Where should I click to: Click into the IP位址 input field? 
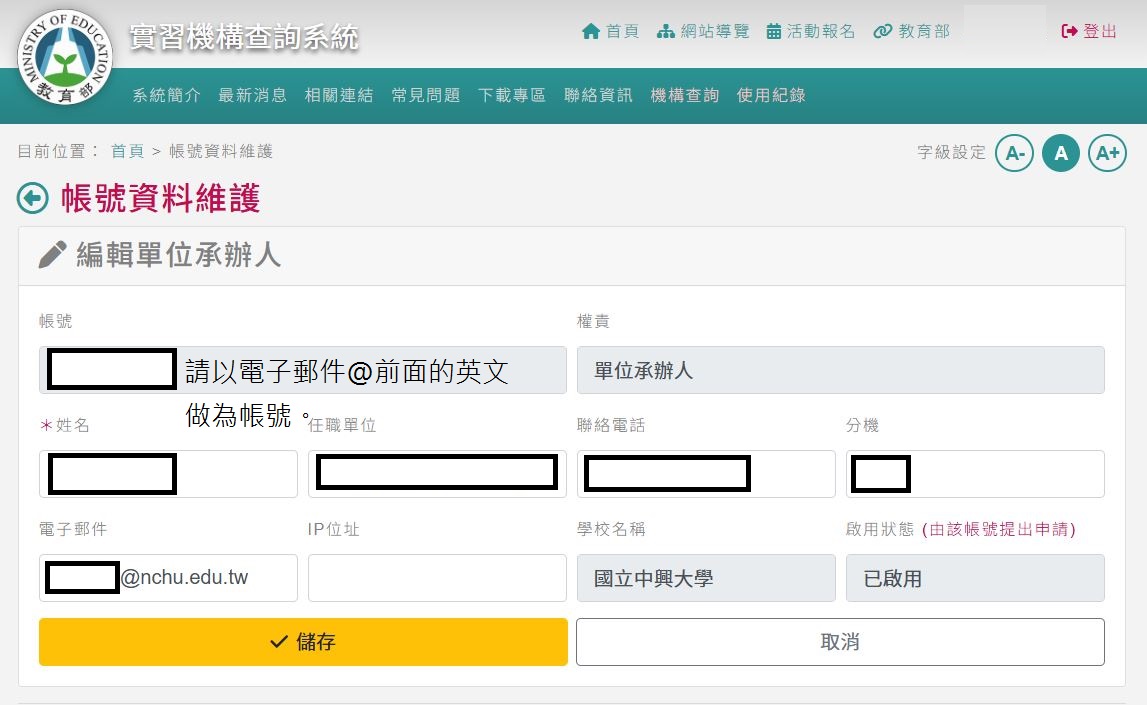click(x=437, y=578)
